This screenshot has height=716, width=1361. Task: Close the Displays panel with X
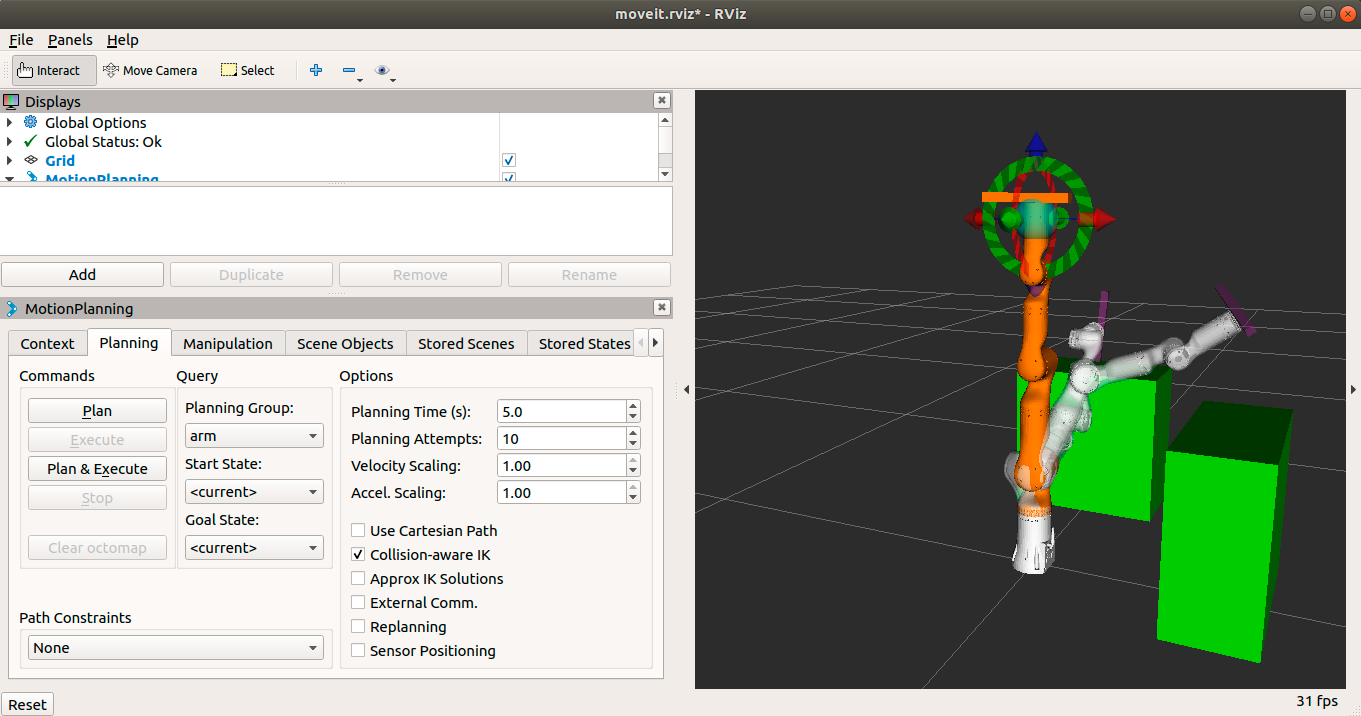point(661,101)
